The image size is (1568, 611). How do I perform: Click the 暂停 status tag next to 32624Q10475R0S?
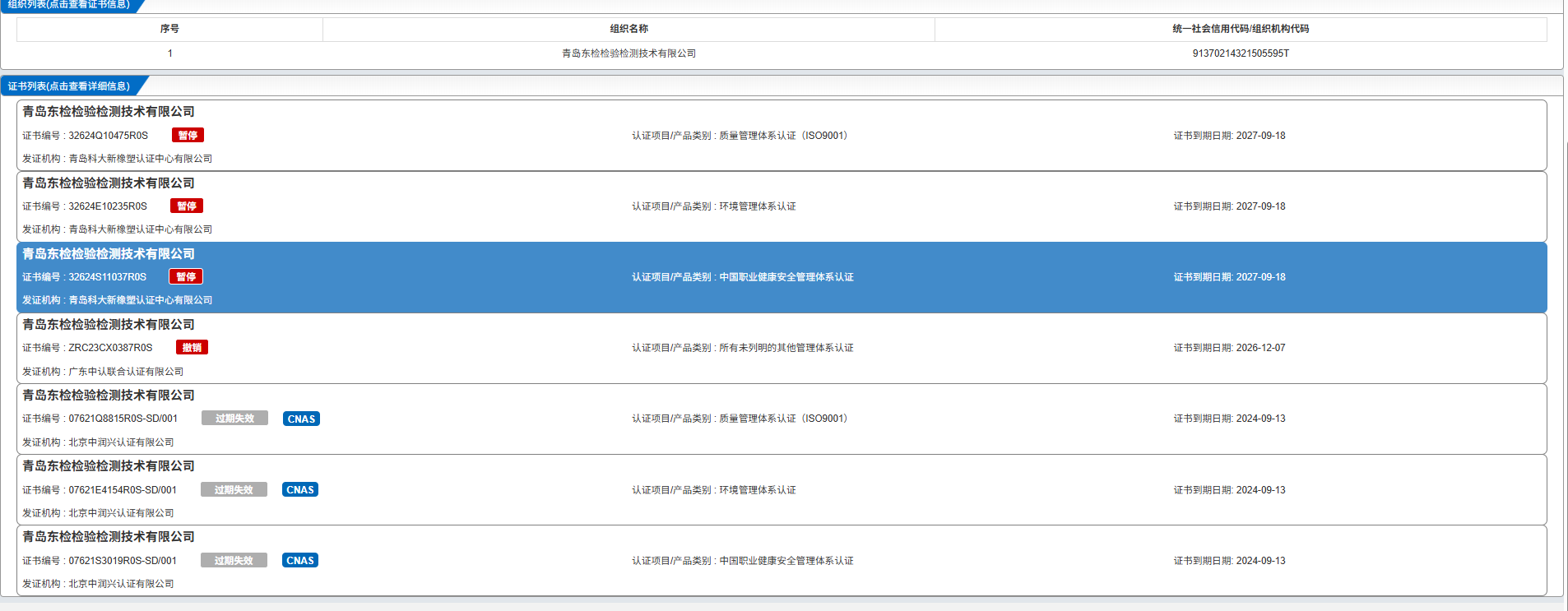[x=188, y=135]
